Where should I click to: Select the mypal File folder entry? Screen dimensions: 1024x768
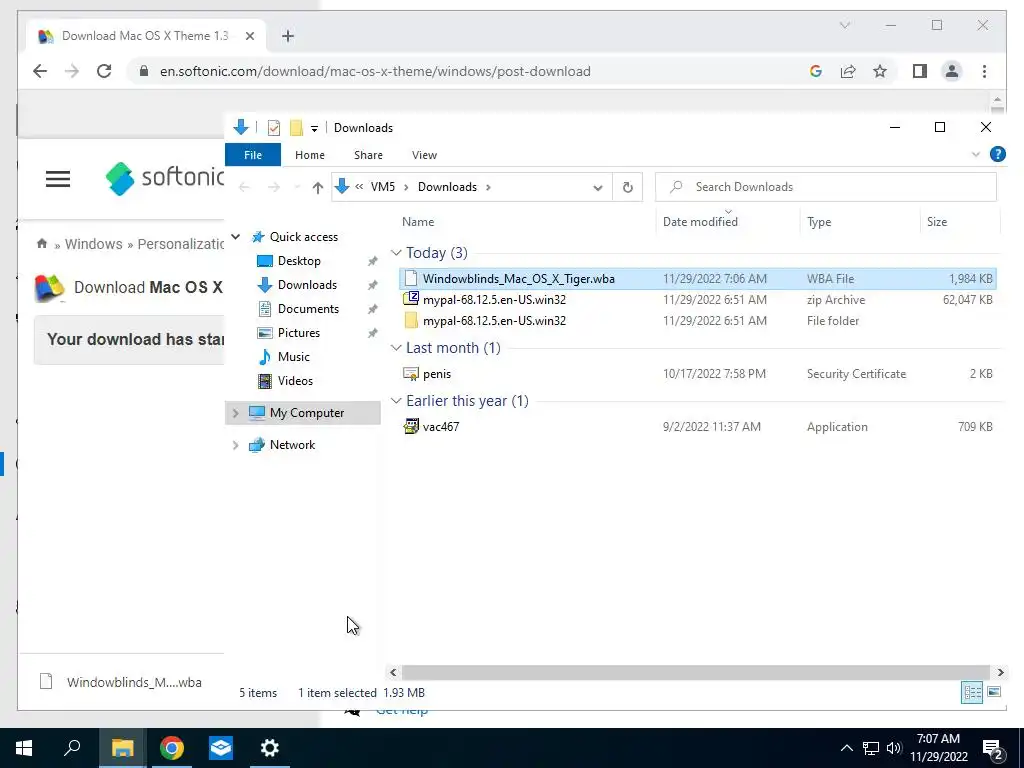(697, 321)
